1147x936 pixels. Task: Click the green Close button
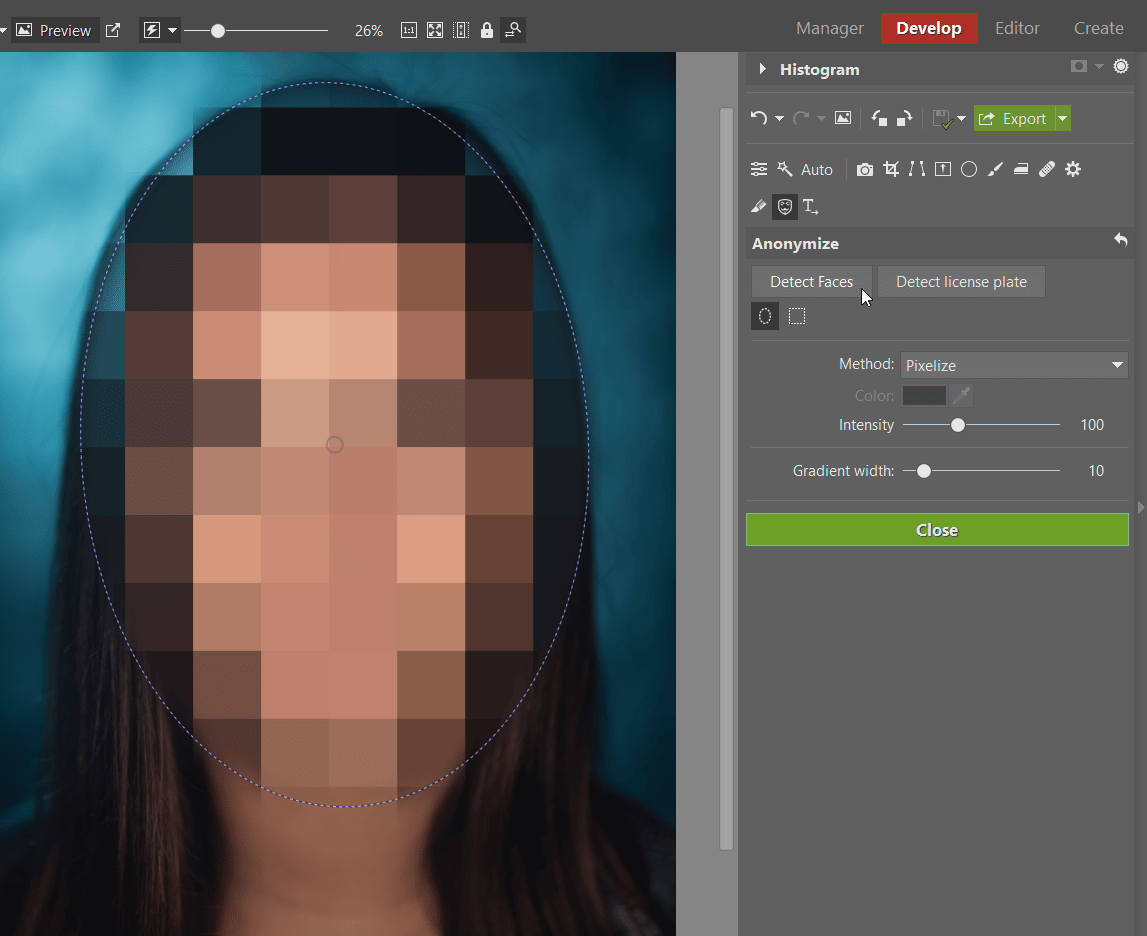(x=937, y=529)
